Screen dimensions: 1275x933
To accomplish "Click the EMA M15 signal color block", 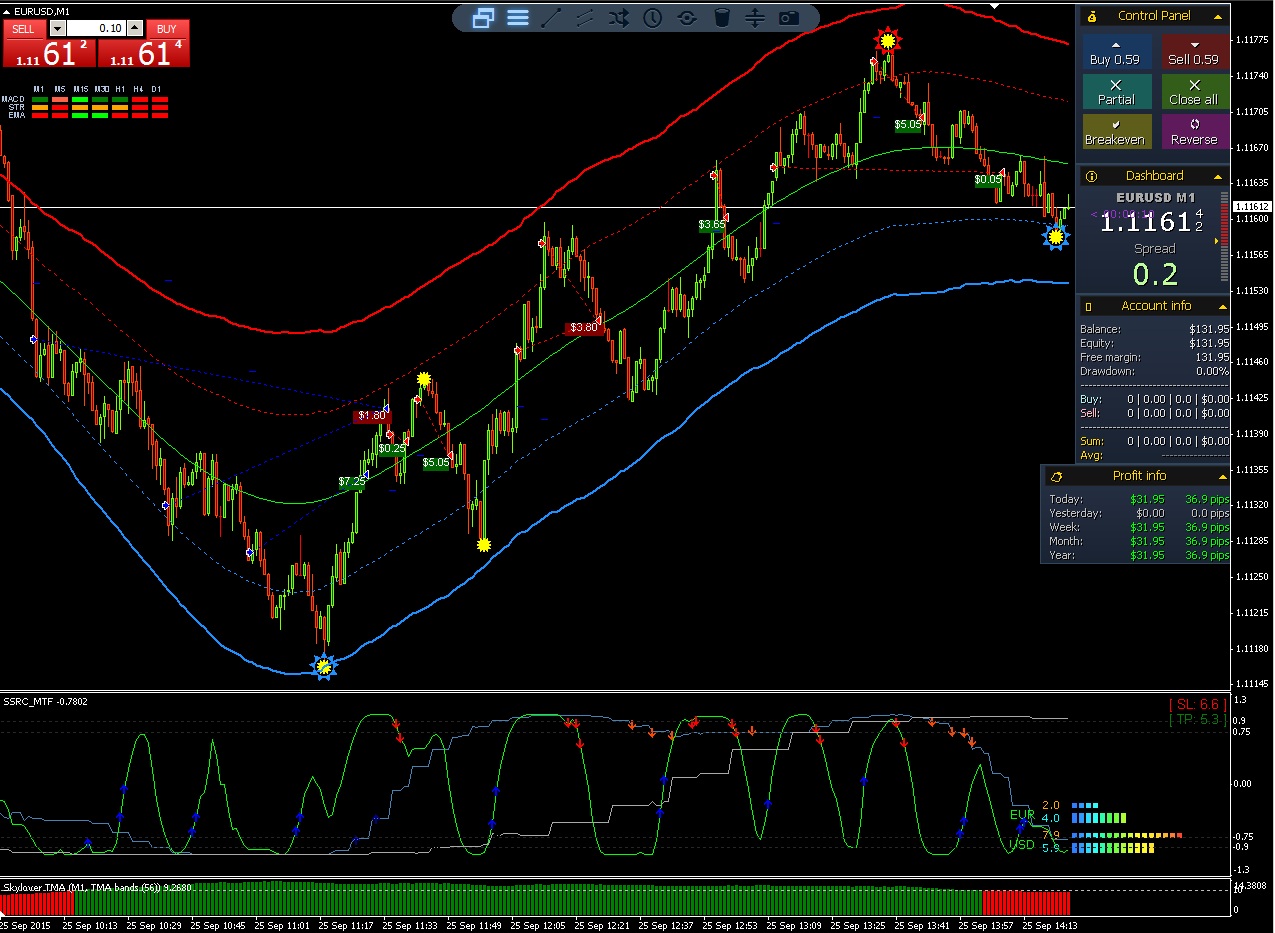I will [x=80, y=116].
